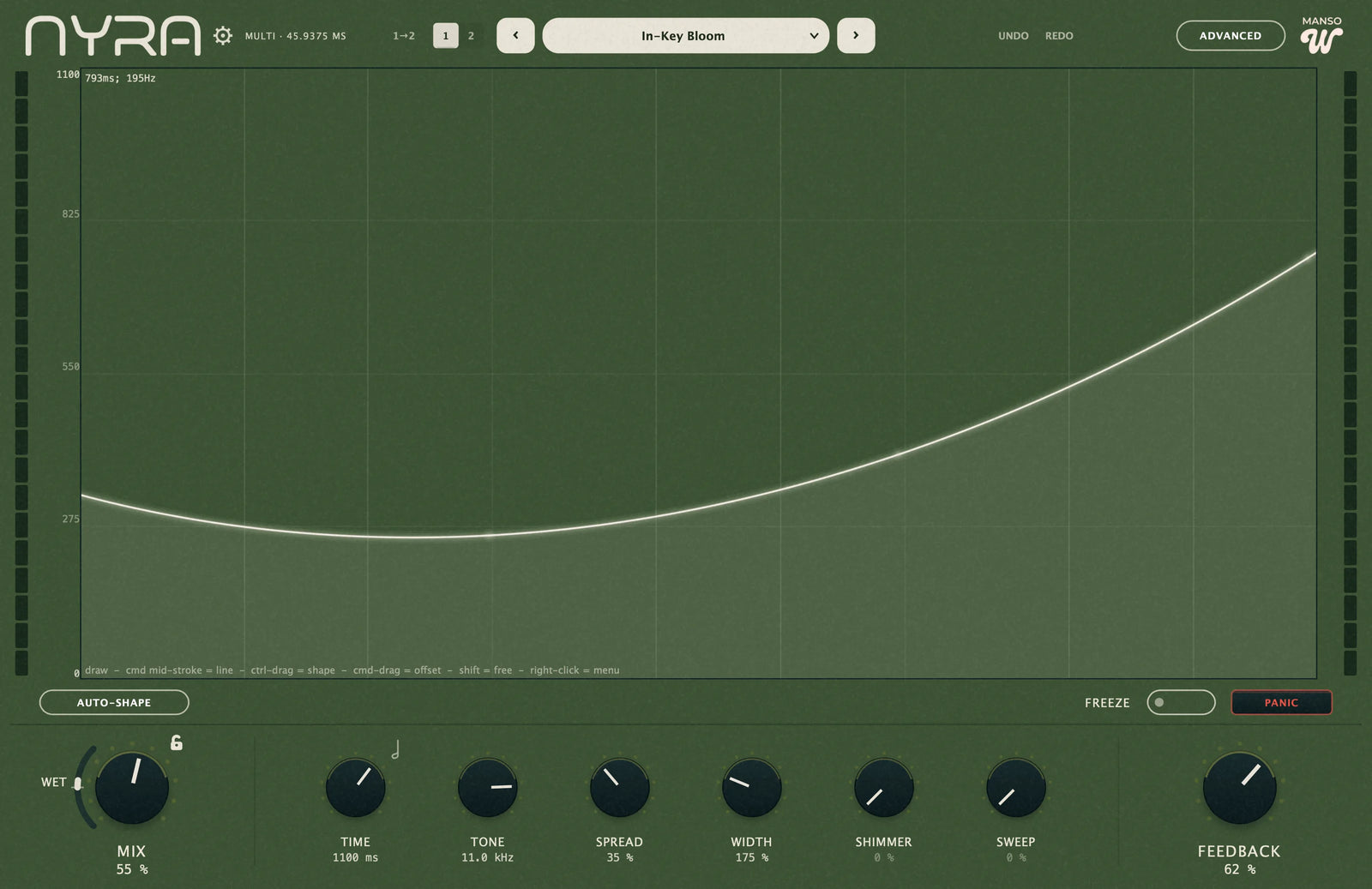1372x889 pixels.
Task: Click the NYRA logo
Action: 113,36
